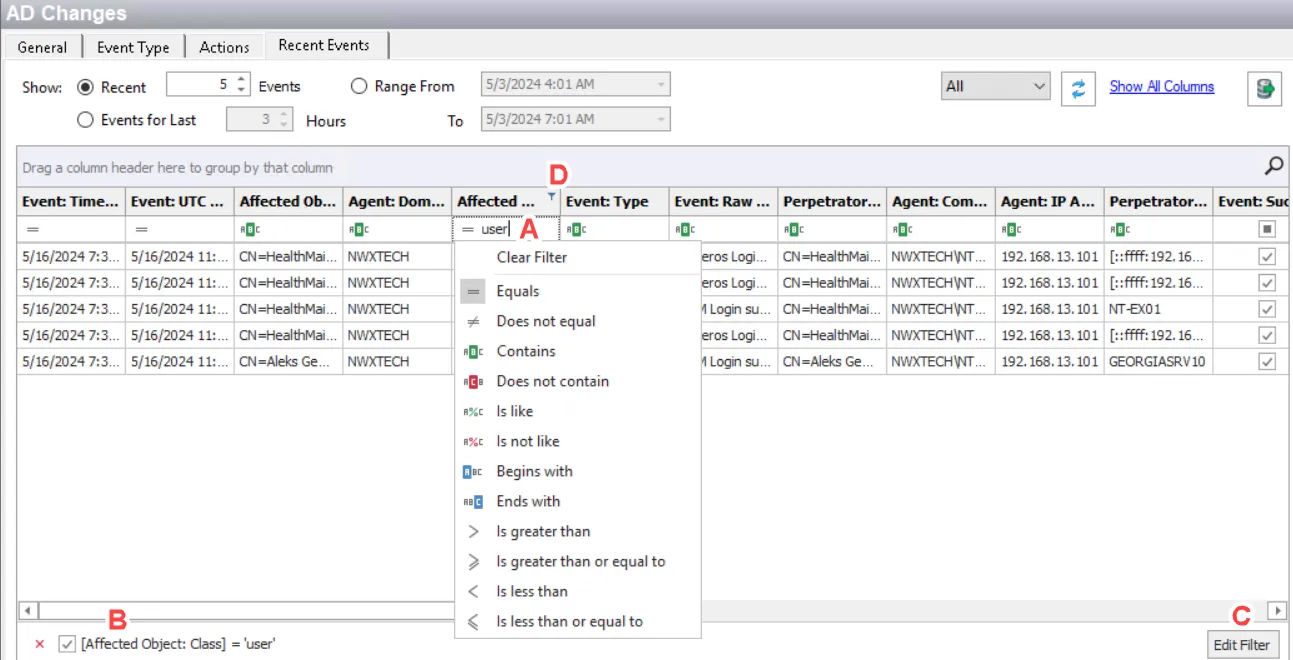
Task: Click ABC filter icon under Affected Ob... column
Action: tap(249, 229)
